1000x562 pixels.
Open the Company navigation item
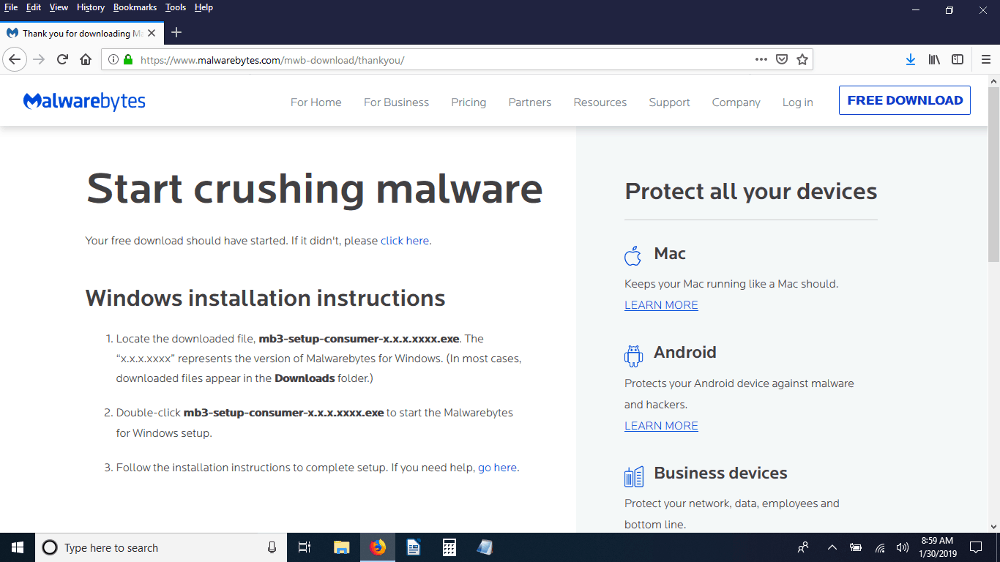pos(736,102)
